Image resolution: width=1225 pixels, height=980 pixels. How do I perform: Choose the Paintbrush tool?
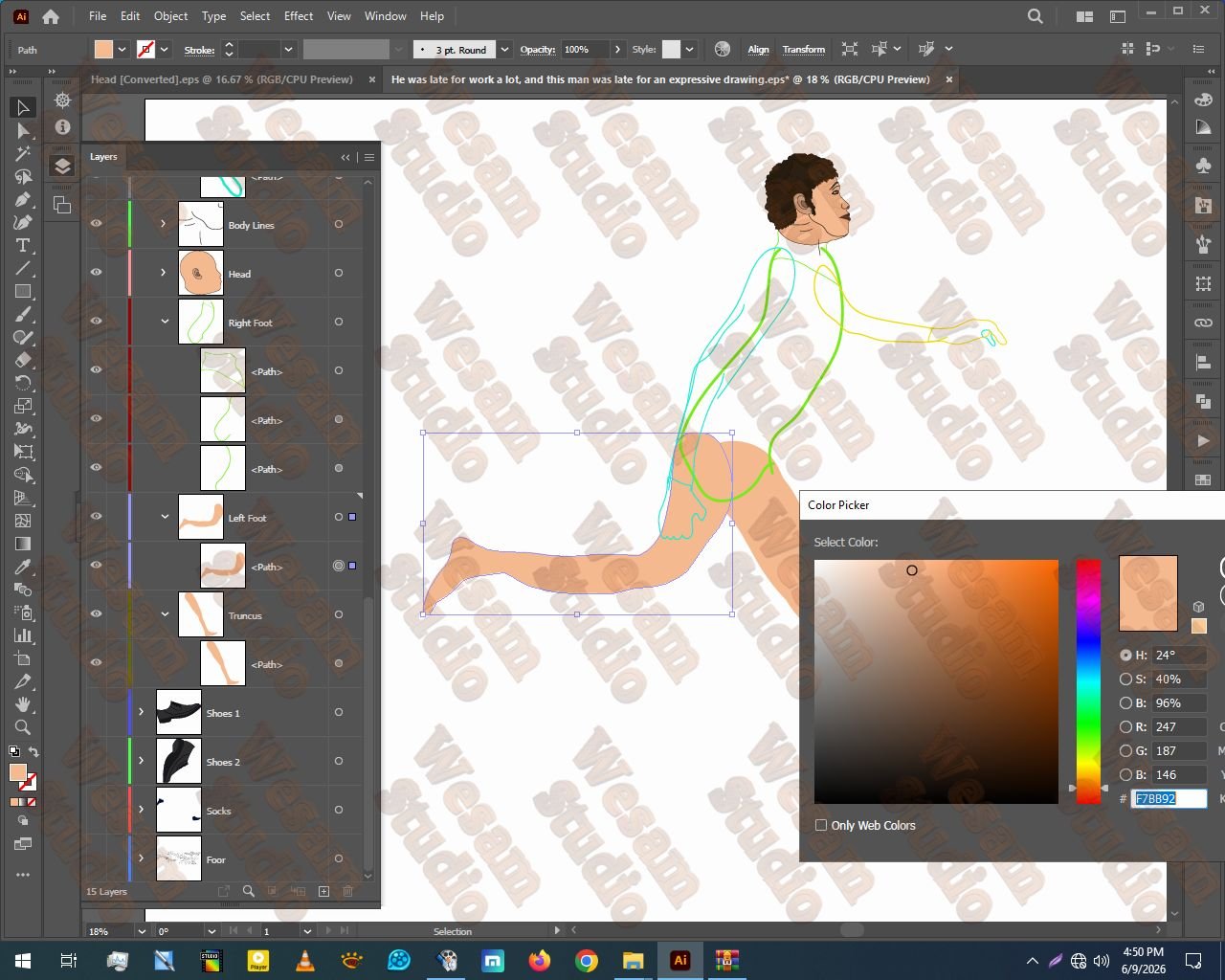[23, 314]
